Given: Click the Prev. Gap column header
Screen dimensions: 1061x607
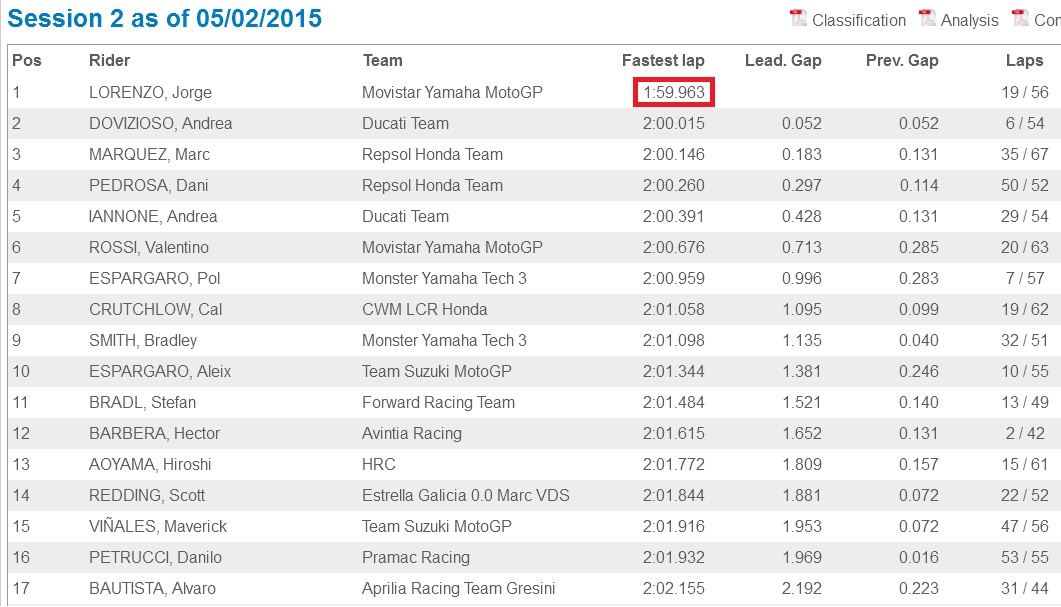Looking at the screenshot, I should coord(902,60).
